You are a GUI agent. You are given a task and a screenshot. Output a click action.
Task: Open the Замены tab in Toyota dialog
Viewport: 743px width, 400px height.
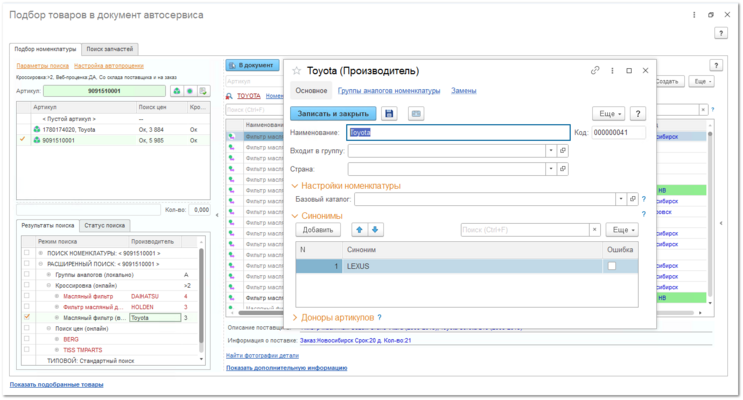pos(463,91)
